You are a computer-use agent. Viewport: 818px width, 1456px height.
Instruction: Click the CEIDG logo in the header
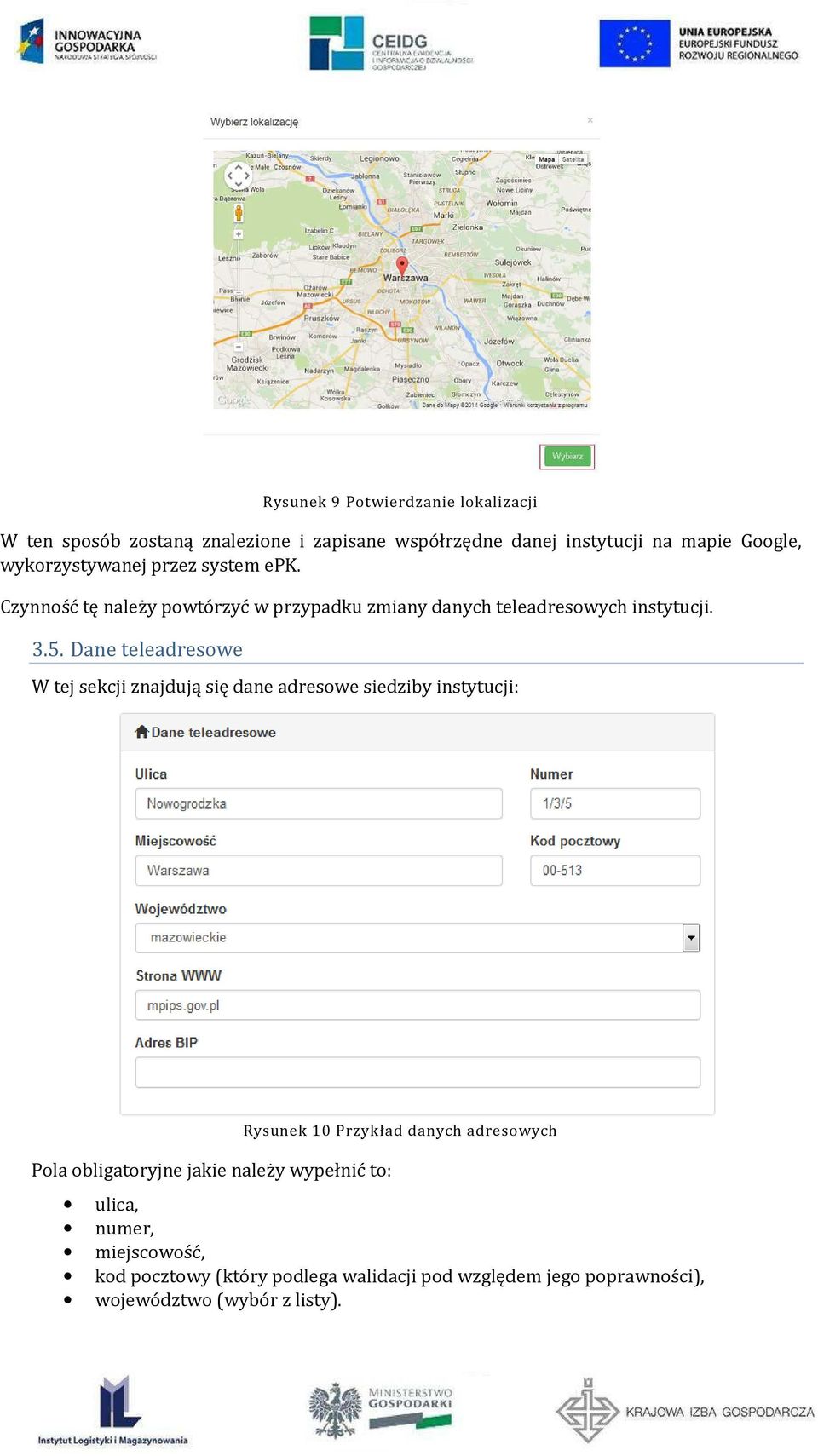tap(391, 43)
